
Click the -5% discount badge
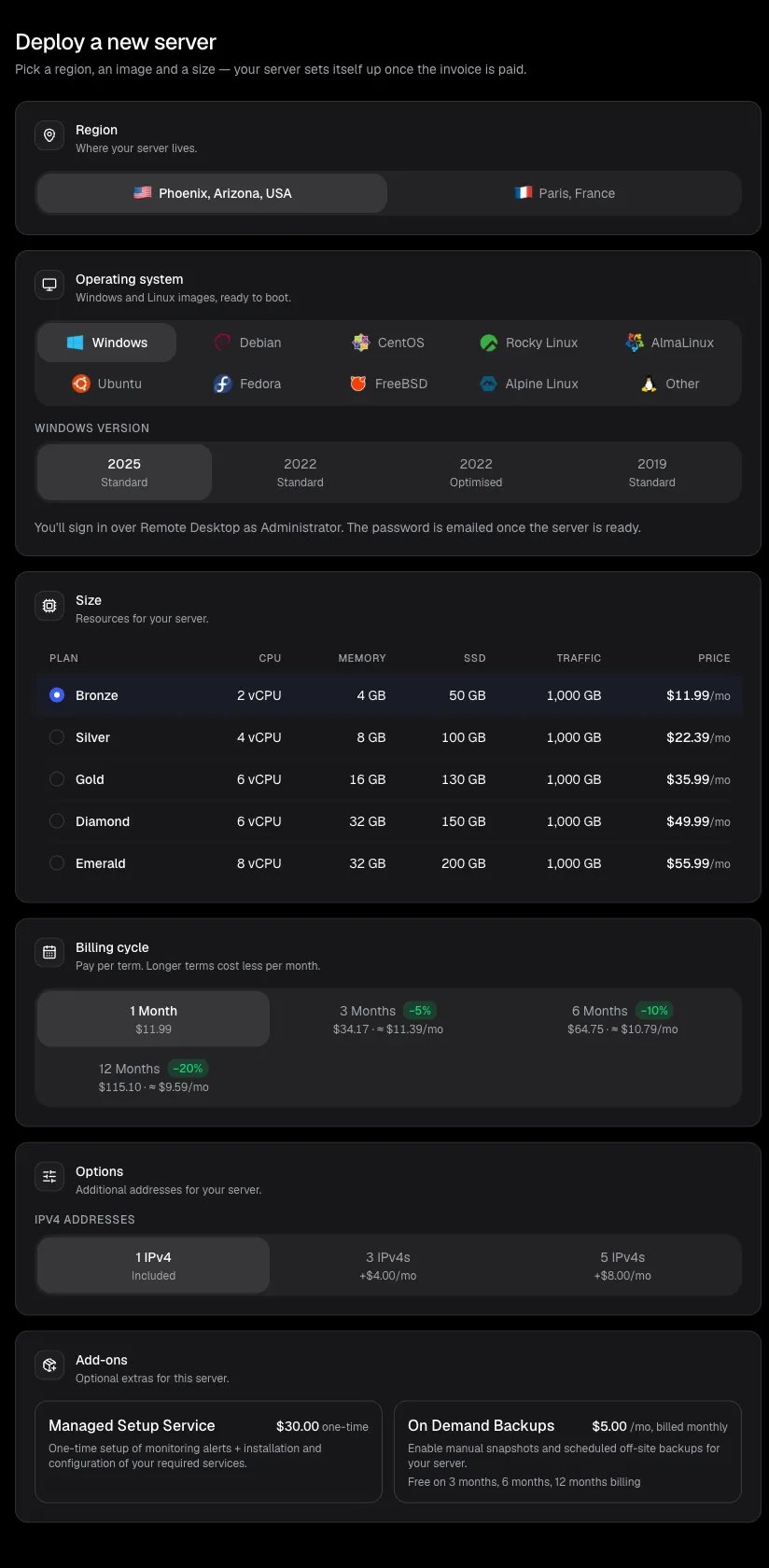(x=420, y=1011)
